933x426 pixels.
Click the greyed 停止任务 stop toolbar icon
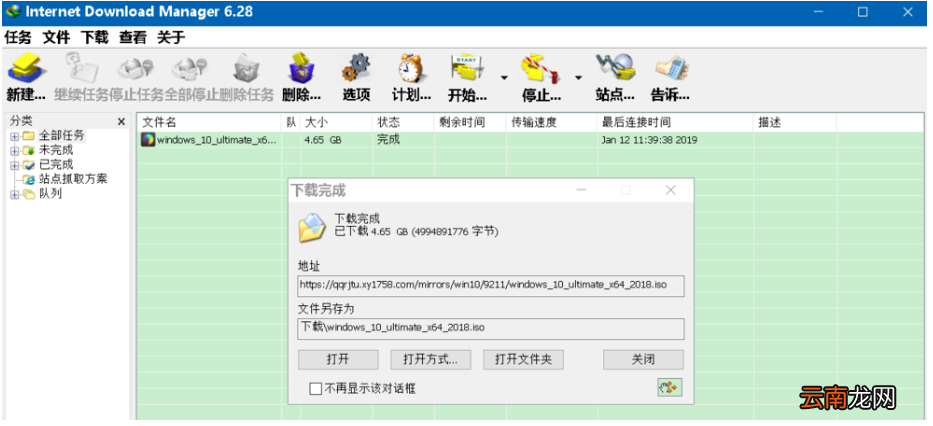click(x=136, y=68)
